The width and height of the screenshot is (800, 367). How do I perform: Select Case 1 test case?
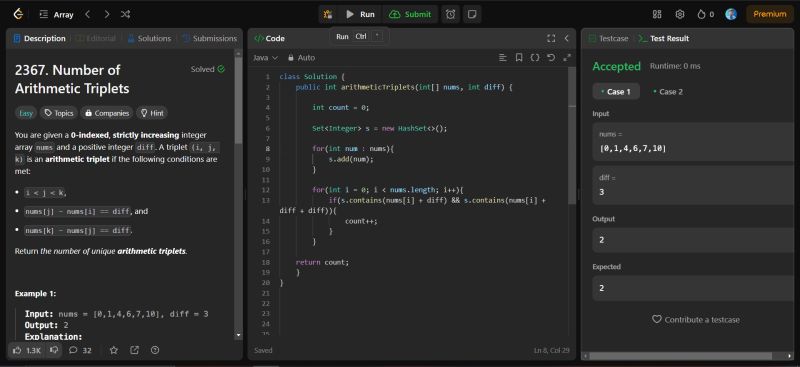tap(616, 91)
